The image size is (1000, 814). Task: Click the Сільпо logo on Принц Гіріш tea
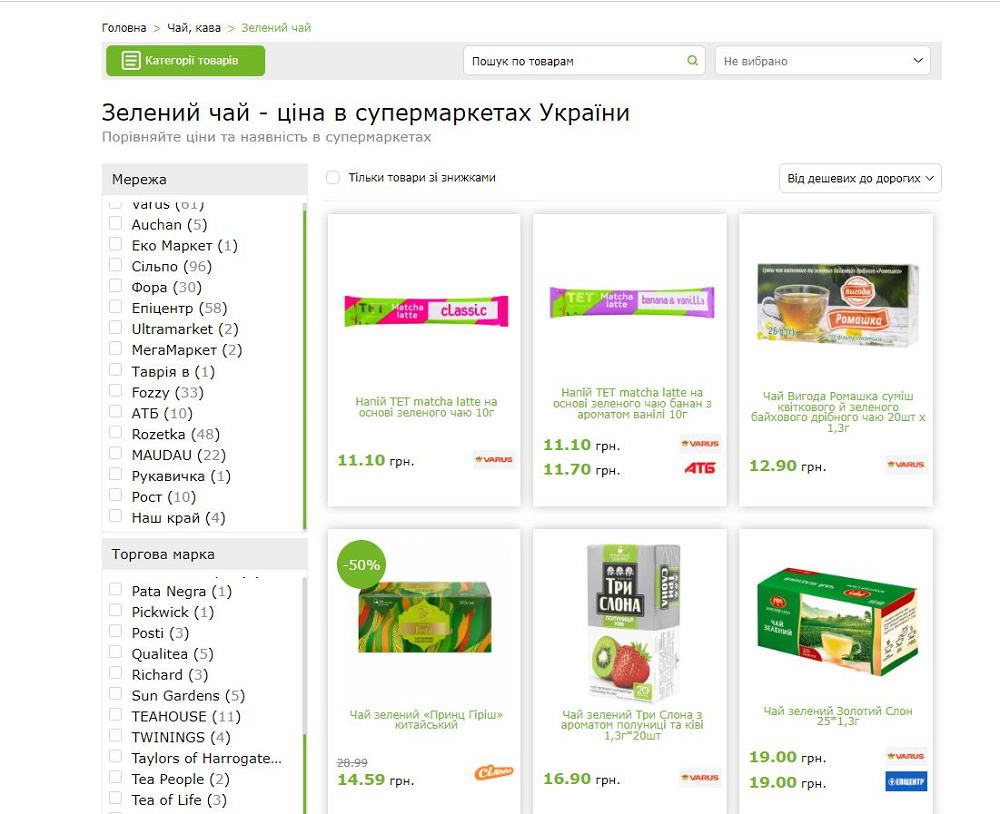tap(494, 773)
